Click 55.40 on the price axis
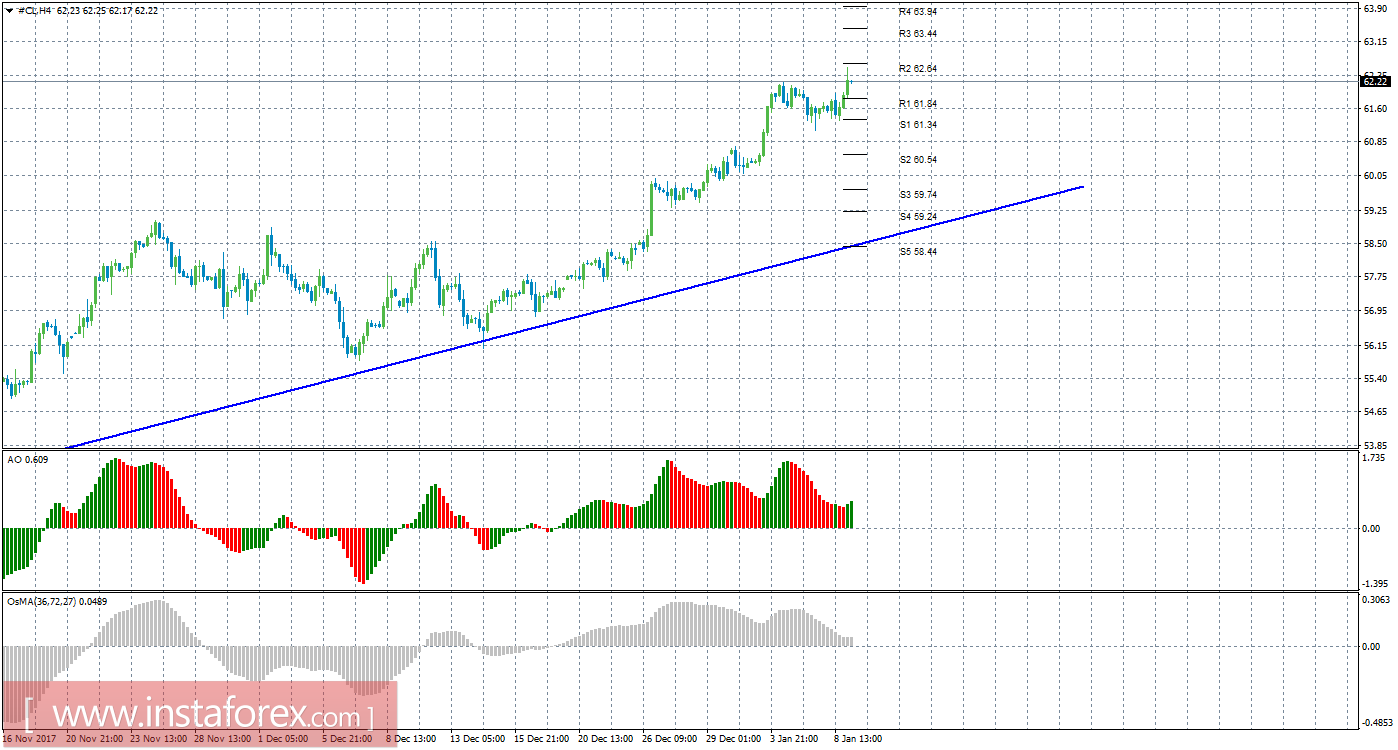 click(1375, 379)
